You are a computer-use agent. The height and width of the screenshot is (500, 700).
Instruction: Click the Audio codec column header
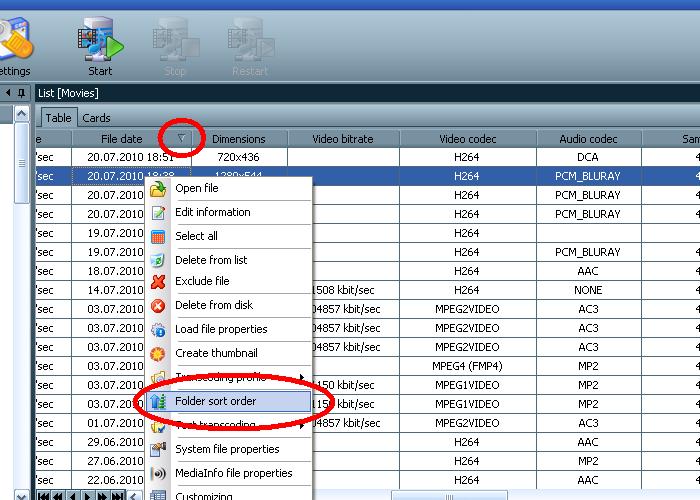pos(589,139)
